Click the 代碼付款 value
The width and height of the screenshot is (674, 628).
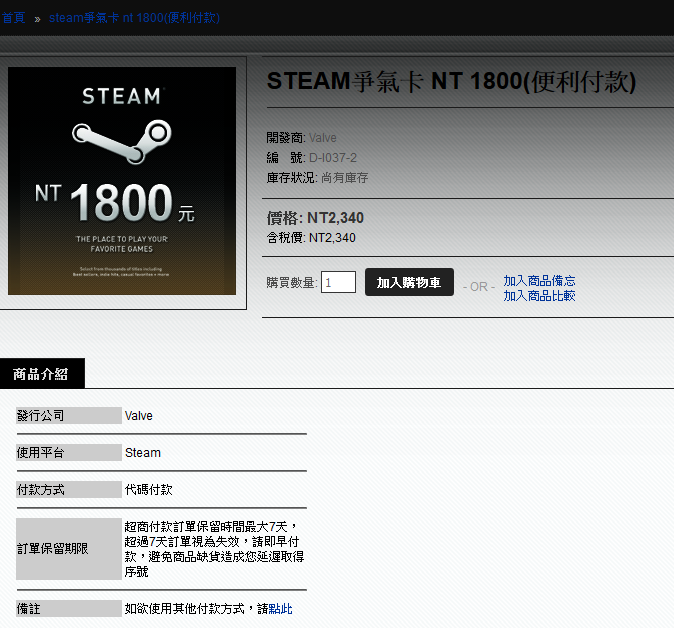pyautogui.click(x=148, y=490)
